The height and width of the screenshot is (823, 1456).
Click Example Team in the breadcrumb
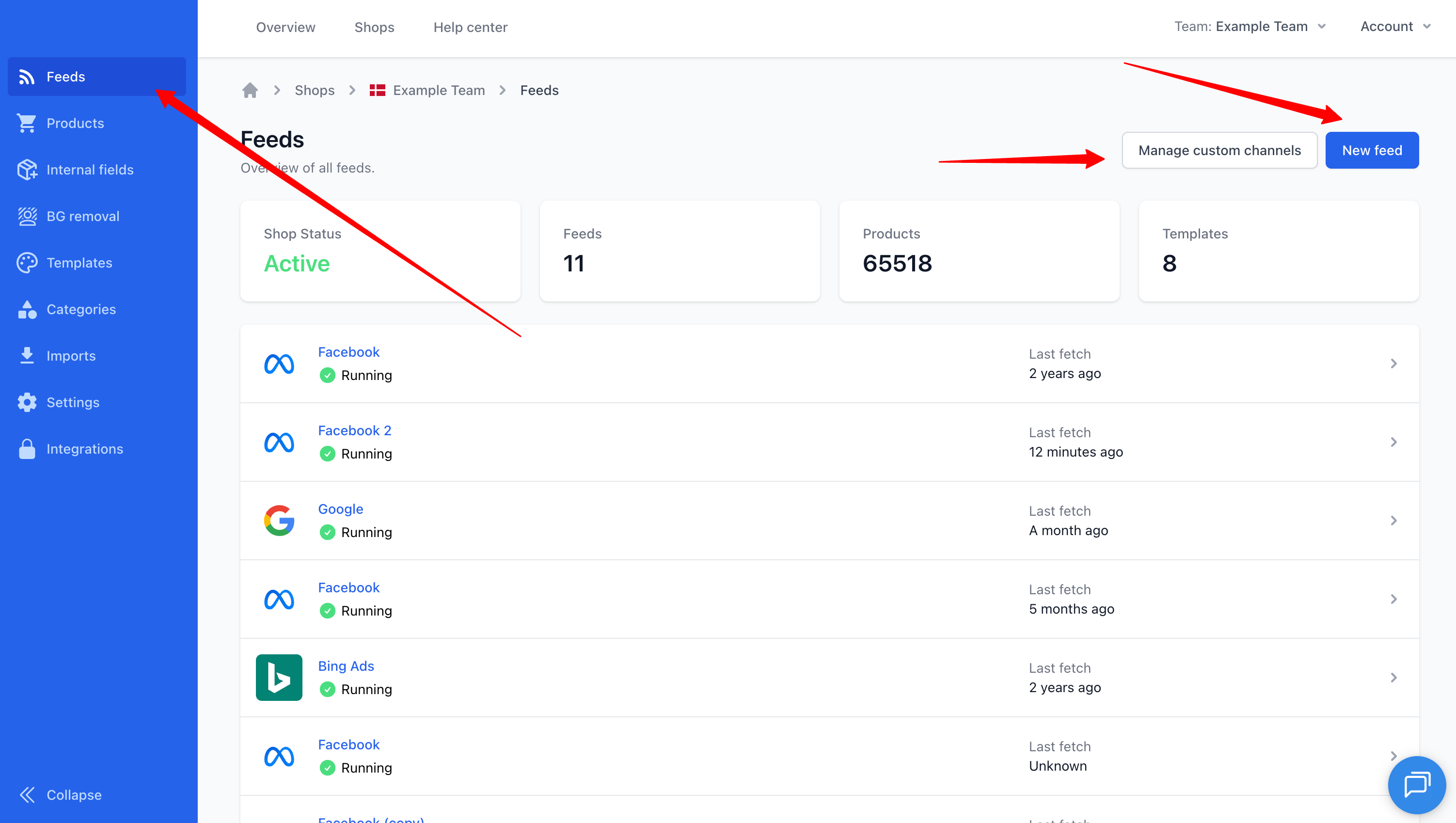pyautogui.click(x=439, y=91)
